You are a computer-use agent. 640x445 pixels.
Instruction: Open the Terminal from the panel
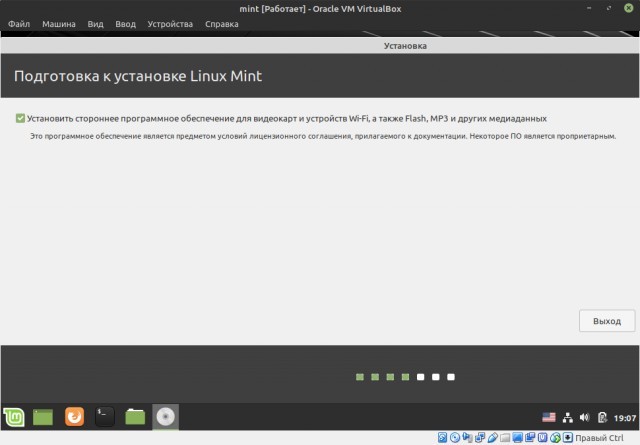[104, 416]
